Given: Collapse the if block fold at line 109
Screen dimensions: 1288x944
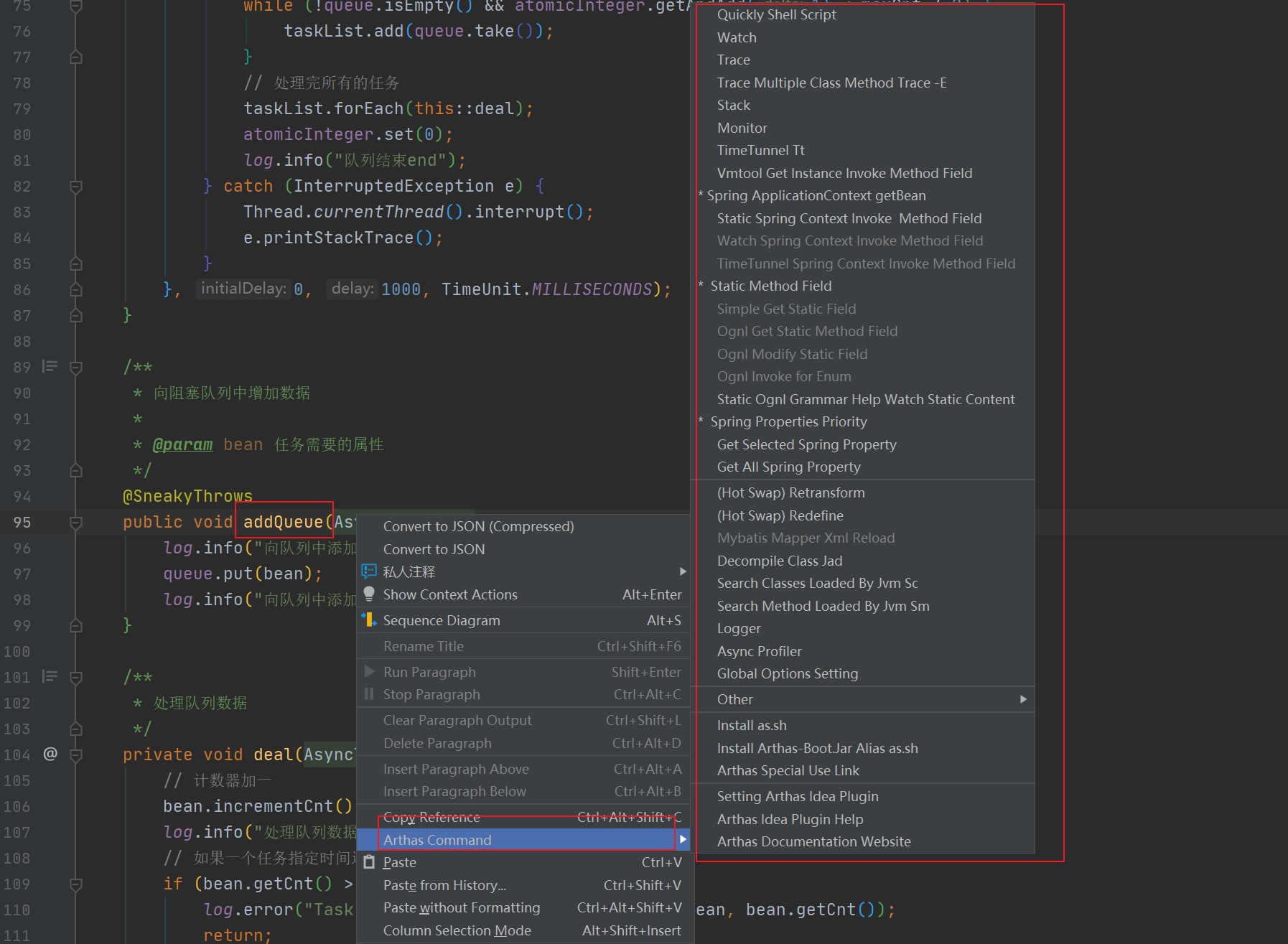Looking at the screenshot, I should pyautogui.click(x=75, y=884).
